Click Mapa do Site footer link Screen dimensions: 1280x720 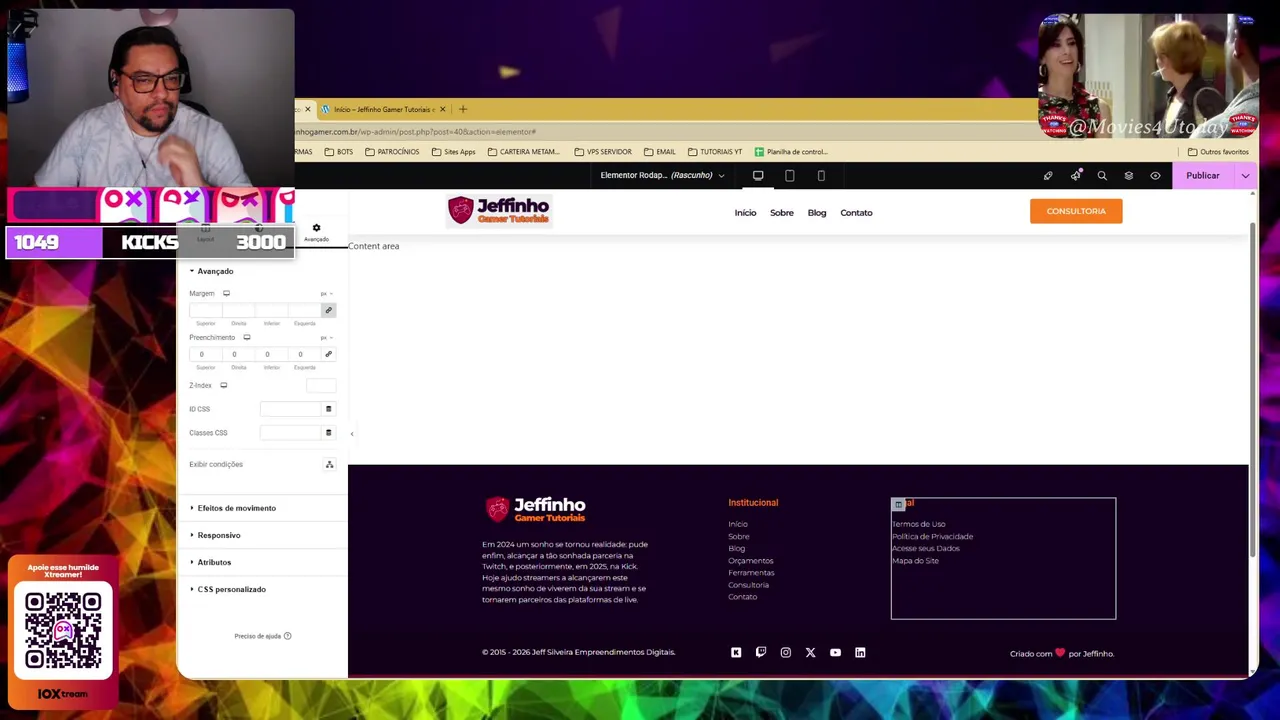click(915, 561)
